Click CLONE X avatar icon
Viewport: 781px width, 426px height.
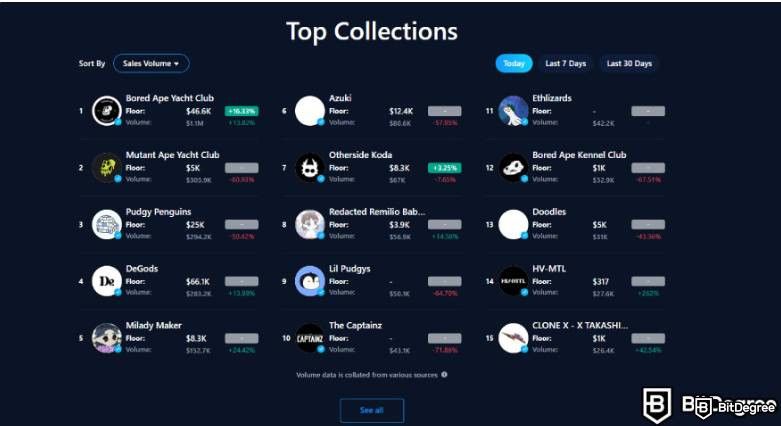513,338
